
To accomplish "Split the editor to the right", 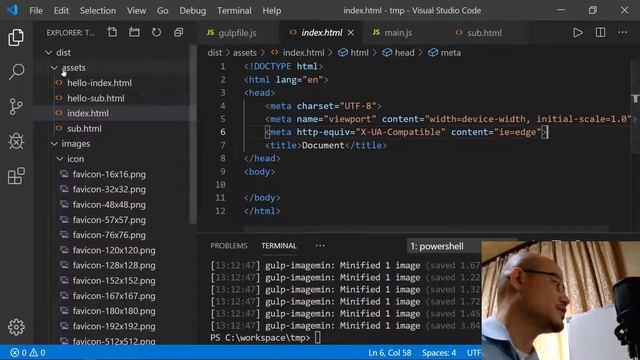I will [600, 33].
